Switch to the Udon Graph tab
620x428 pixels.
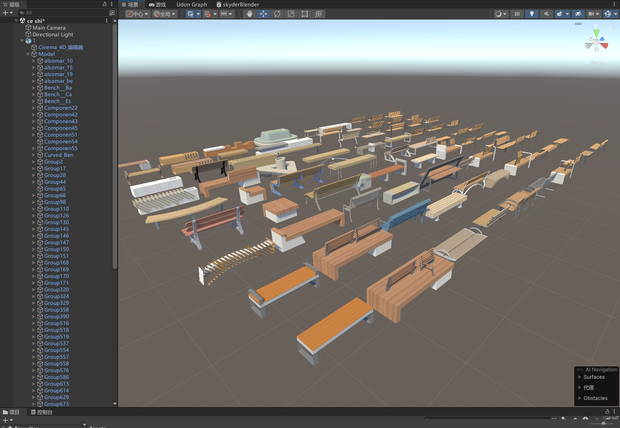[191, 5]
